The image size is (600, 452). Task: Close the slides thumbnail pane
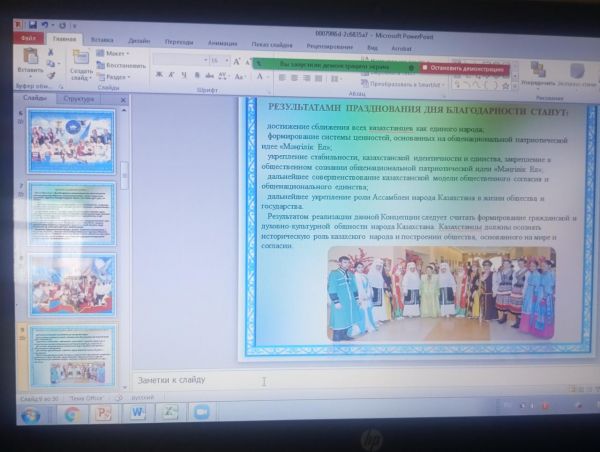123,100
